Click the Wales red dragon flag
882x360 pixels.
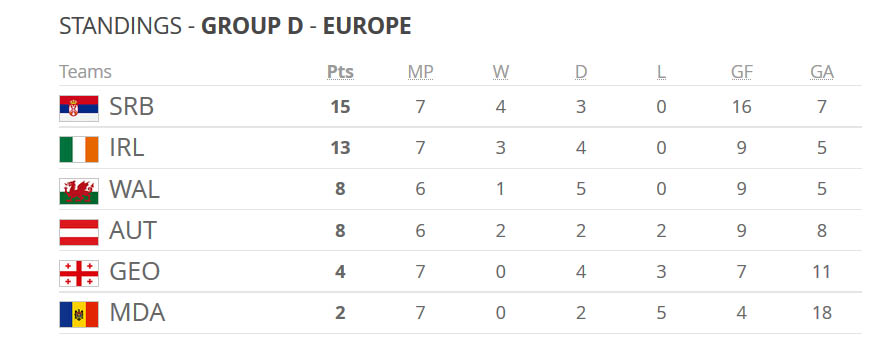coord(79,191)
